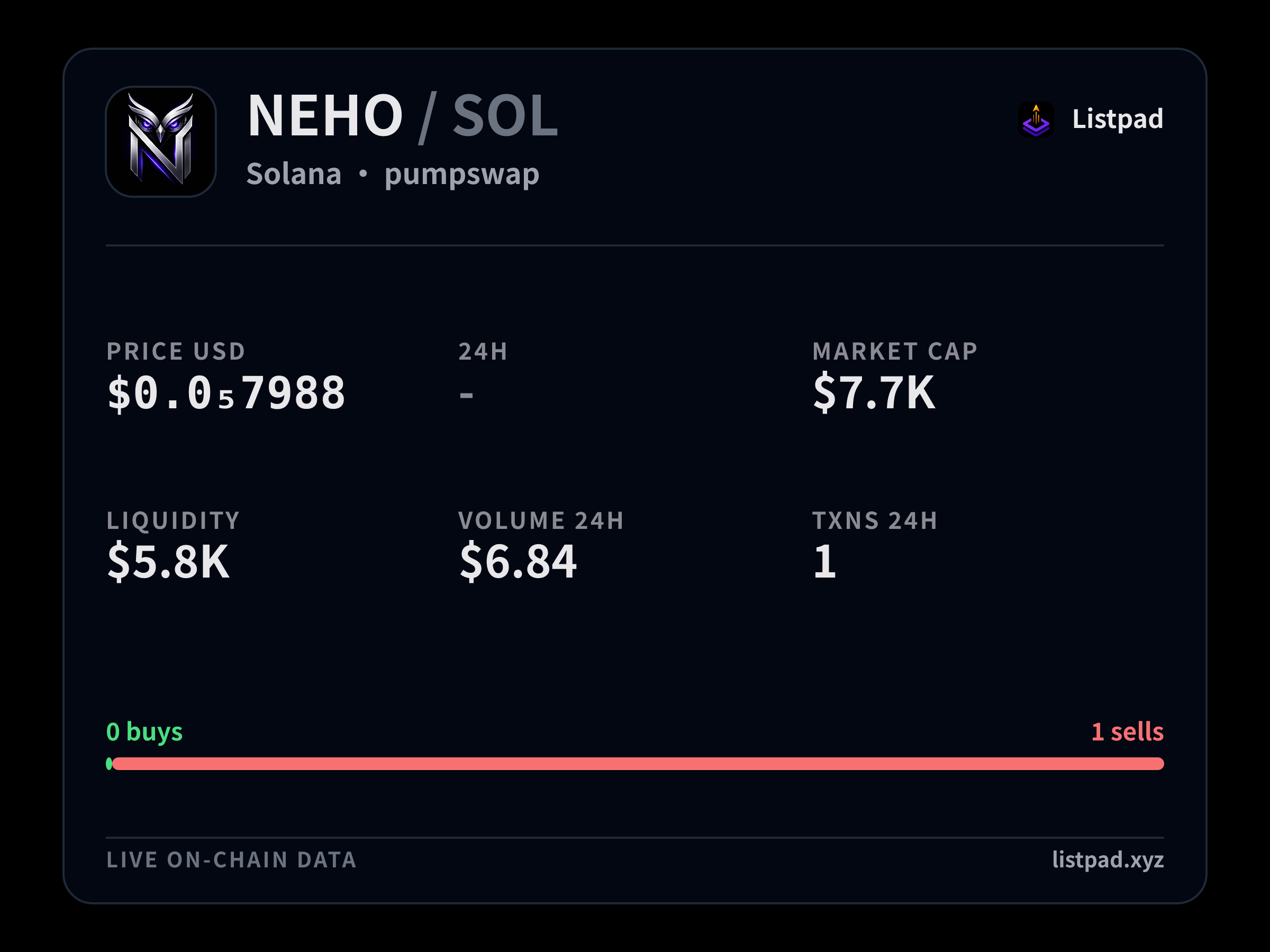Click the 1 sells count
Image resolution: width=1270 pixels, height=952 pixels.
1127,731
